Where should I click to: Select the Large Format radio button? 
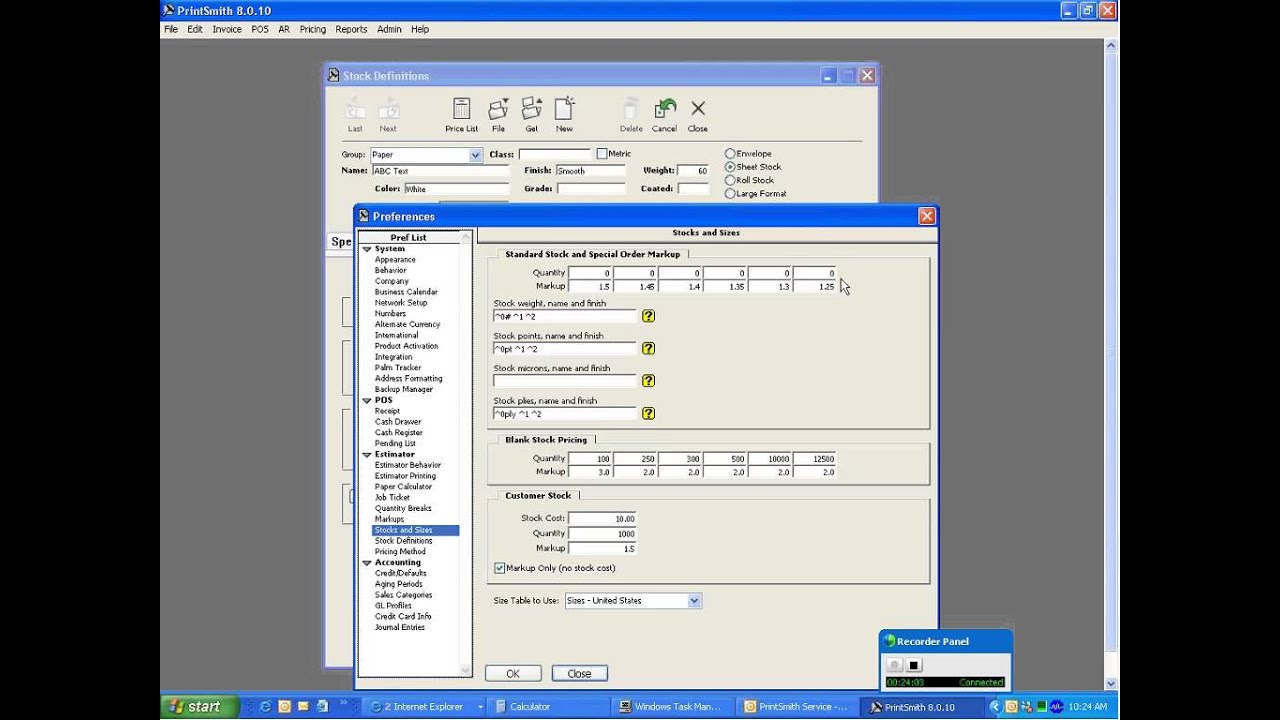(730, 193)
